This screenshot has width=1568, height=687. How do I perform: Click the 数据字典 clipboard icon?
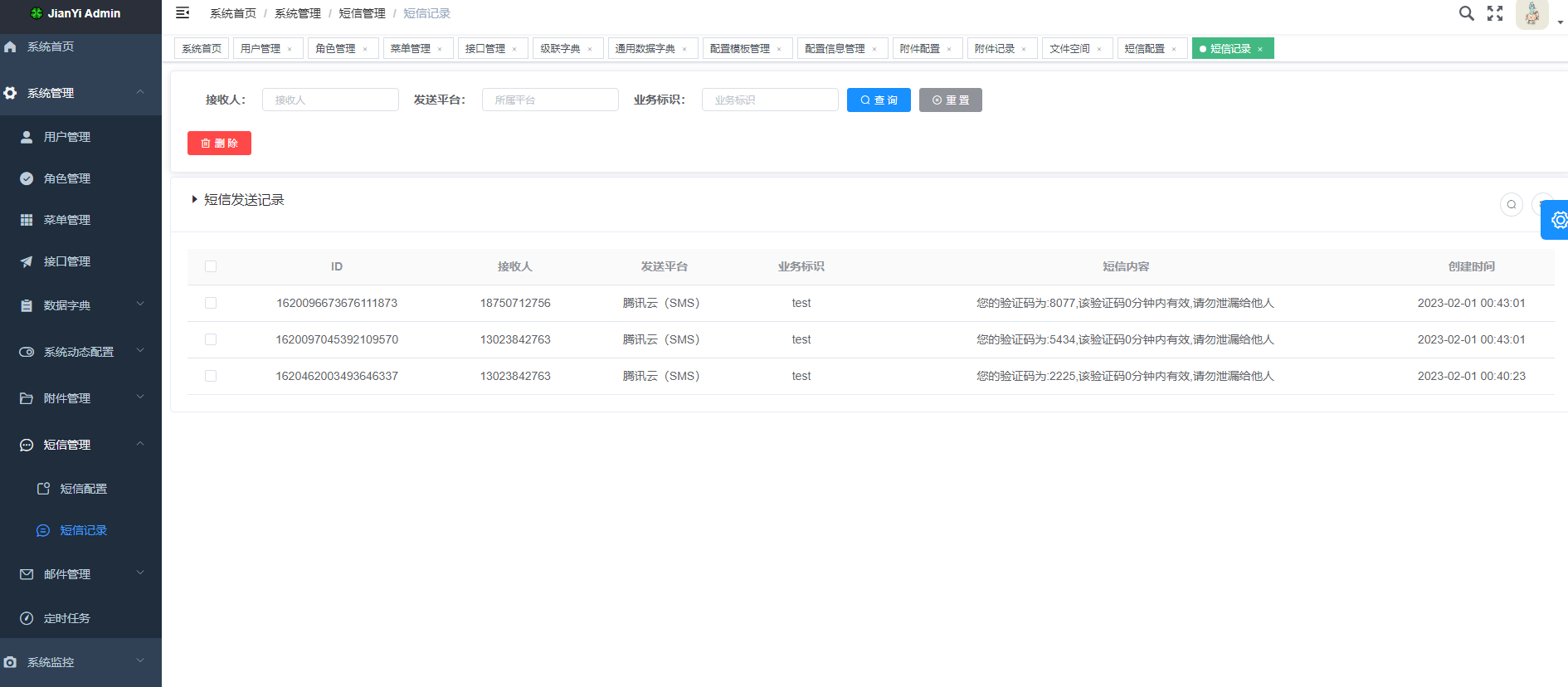click(x=27, y=305)
